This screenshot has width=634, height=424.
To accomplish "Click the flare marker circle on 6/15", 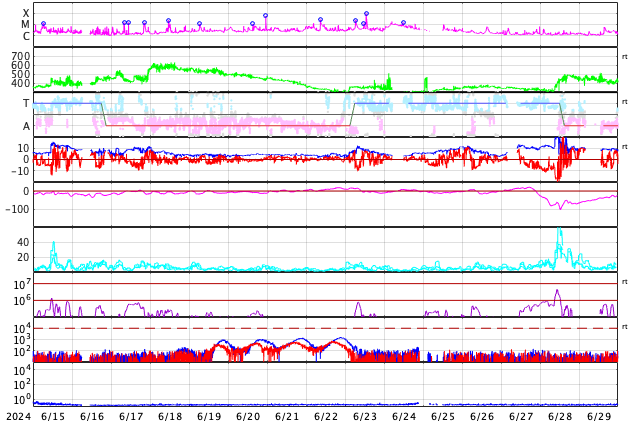I will [44, 24].
